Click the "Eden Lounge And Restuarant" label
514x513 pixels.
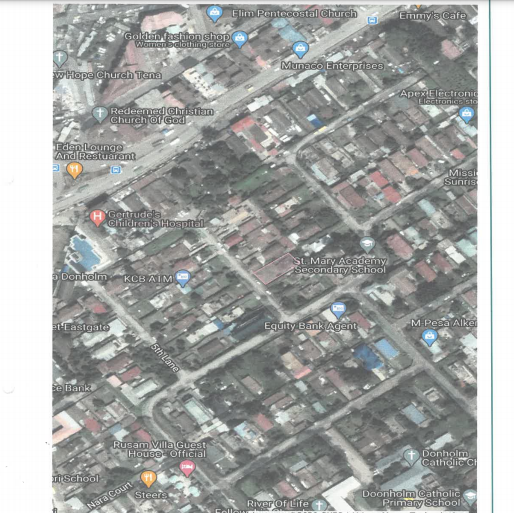click(95, 152)
